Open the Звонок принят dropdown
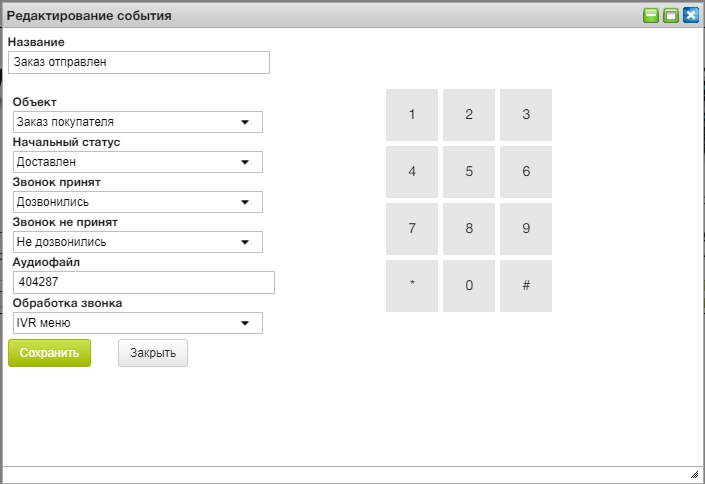 137,202
